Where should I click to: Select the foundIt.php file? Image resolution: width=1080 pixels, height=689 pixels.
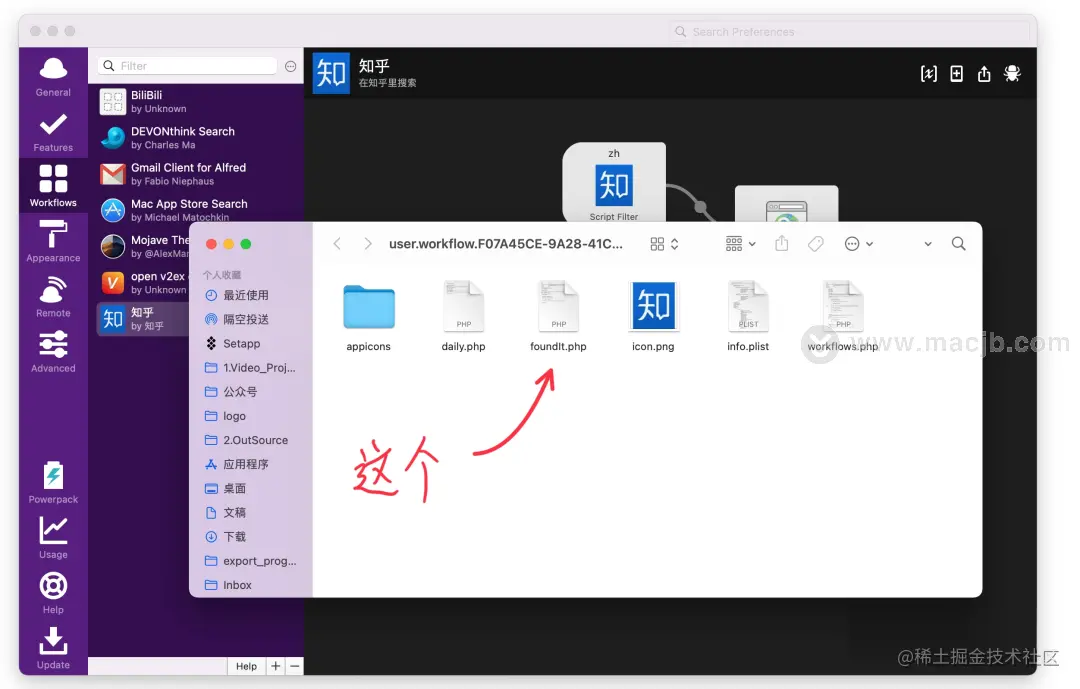(558, 317)
